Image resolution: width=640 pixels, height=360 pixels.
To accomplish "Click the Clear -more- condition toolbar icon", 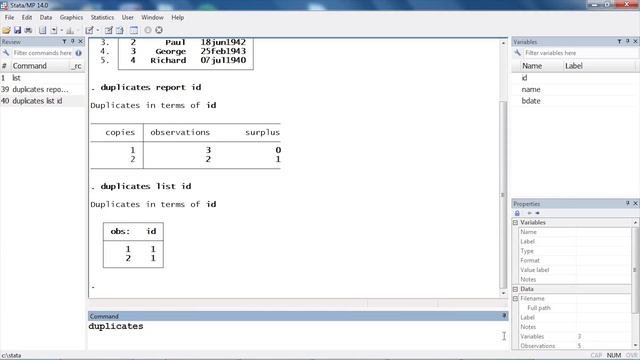I will click(x=148, y=30).
